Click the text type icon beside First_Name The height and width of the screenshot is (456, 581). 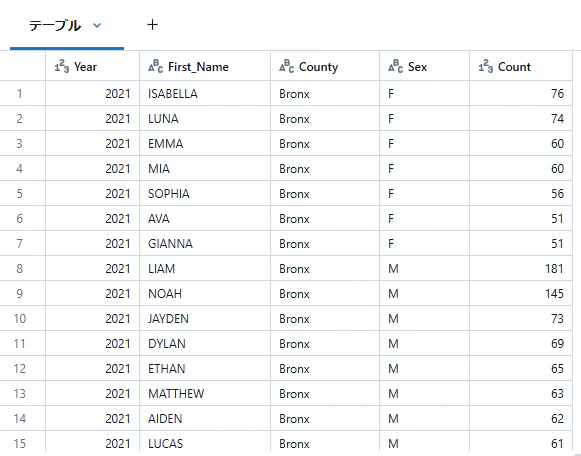[155, 67]
